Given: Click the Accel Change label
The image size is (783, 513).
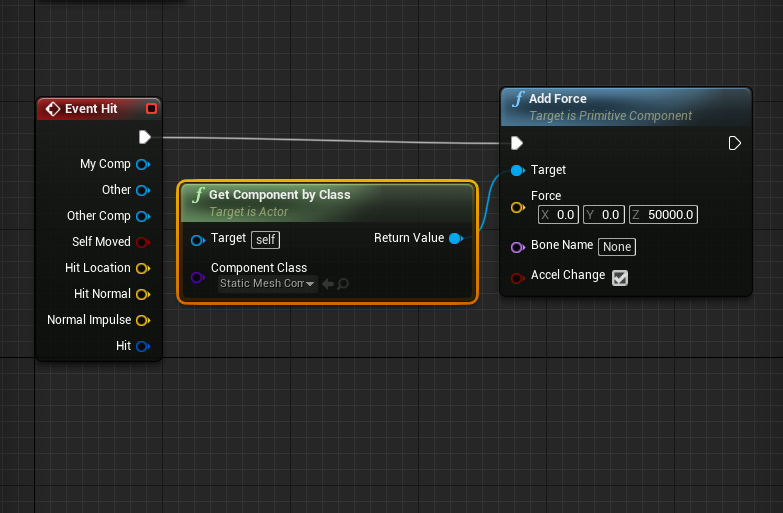Looking at the screenshot, I should point(568,275).
